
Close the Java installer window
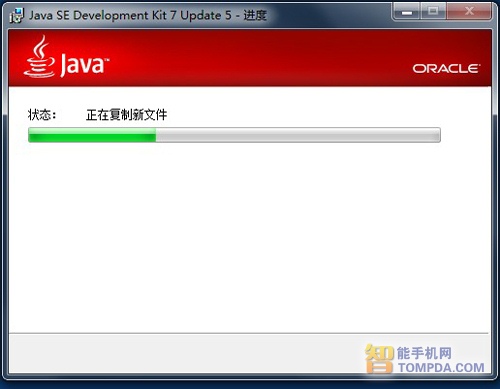point(469,12)
